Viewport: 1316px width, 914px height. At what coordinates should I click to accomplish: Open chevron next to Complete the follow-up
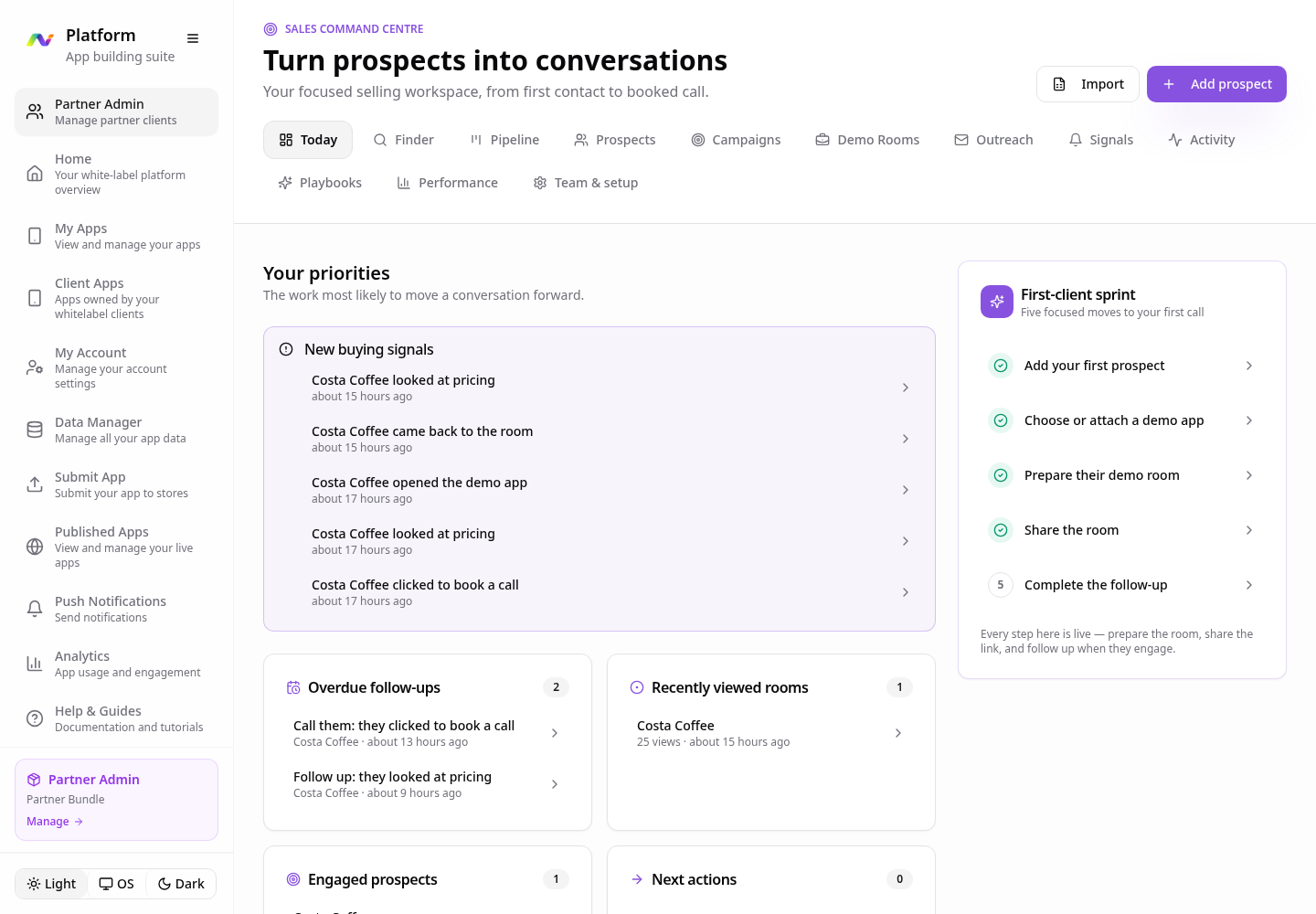tap(1249, 585)
